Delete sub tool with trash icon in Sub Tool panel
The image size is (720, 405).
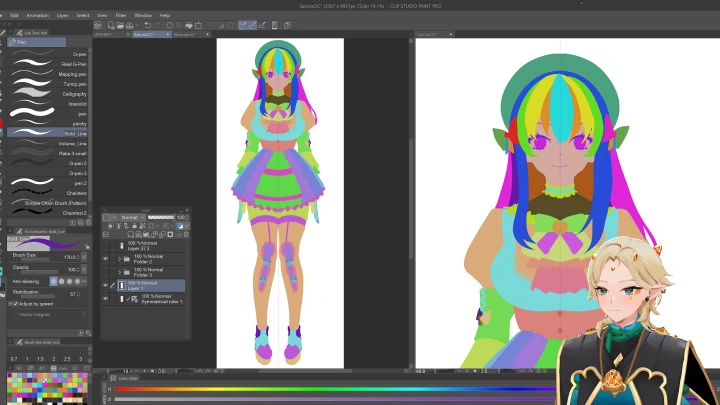pos(88,223)
